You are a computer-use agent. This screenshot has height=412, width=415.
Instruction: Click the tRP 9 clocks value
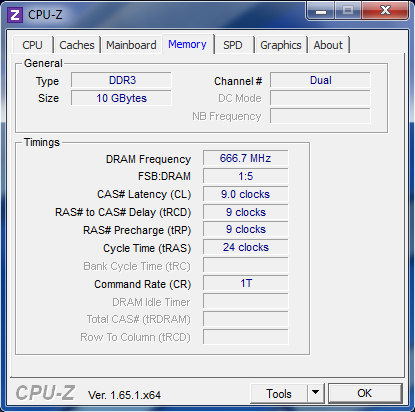(x=246, y=230)
